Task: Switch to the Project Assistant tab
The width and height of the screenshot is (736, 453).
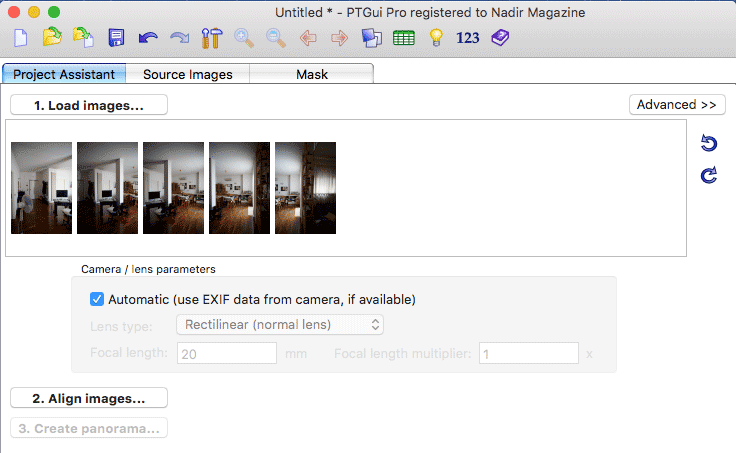Action: pyautogui.click(x=64, y=74)
